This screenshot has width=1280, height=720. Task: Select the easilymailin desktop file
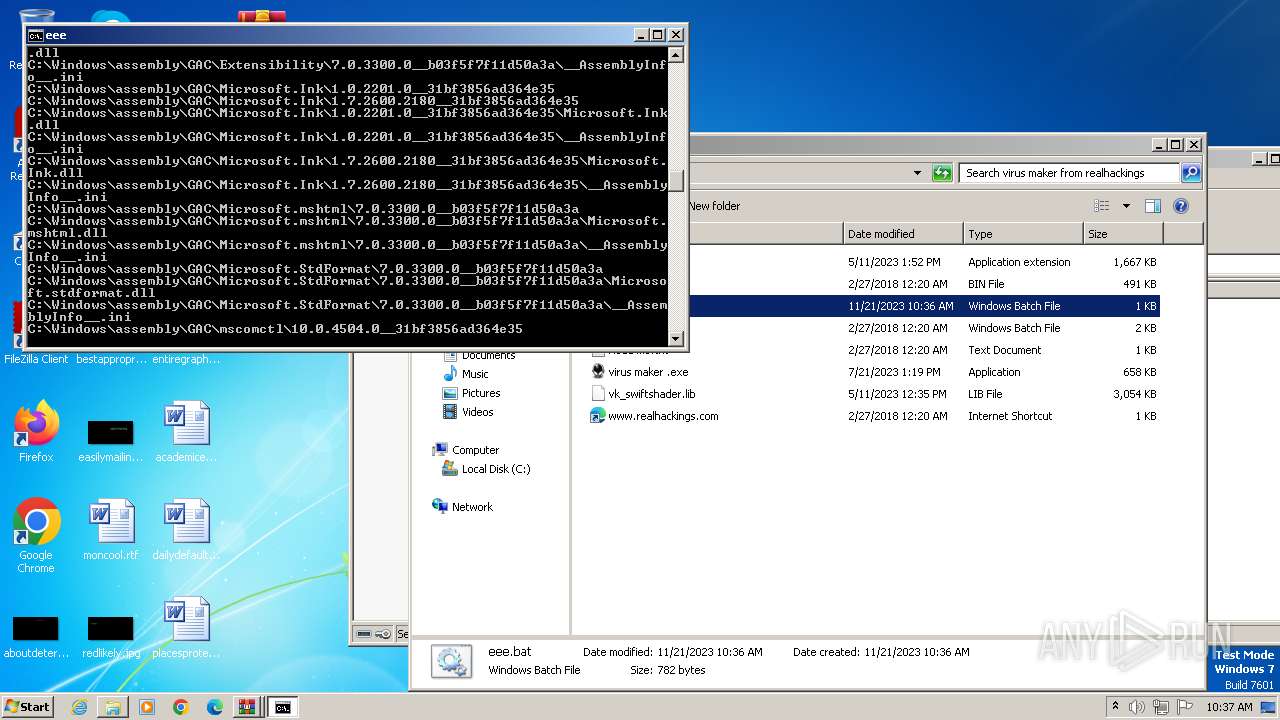(110, 440)
